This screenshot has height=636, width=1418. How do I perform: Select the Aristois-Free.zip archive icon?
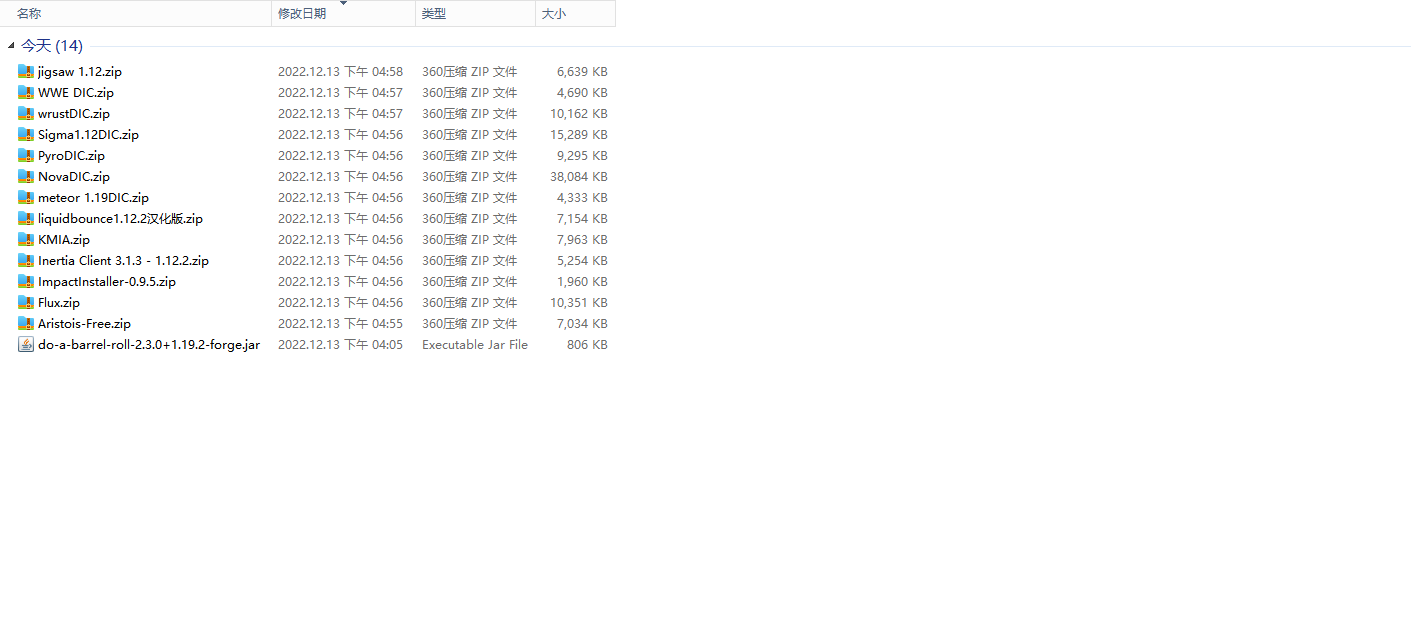[26, 324]
